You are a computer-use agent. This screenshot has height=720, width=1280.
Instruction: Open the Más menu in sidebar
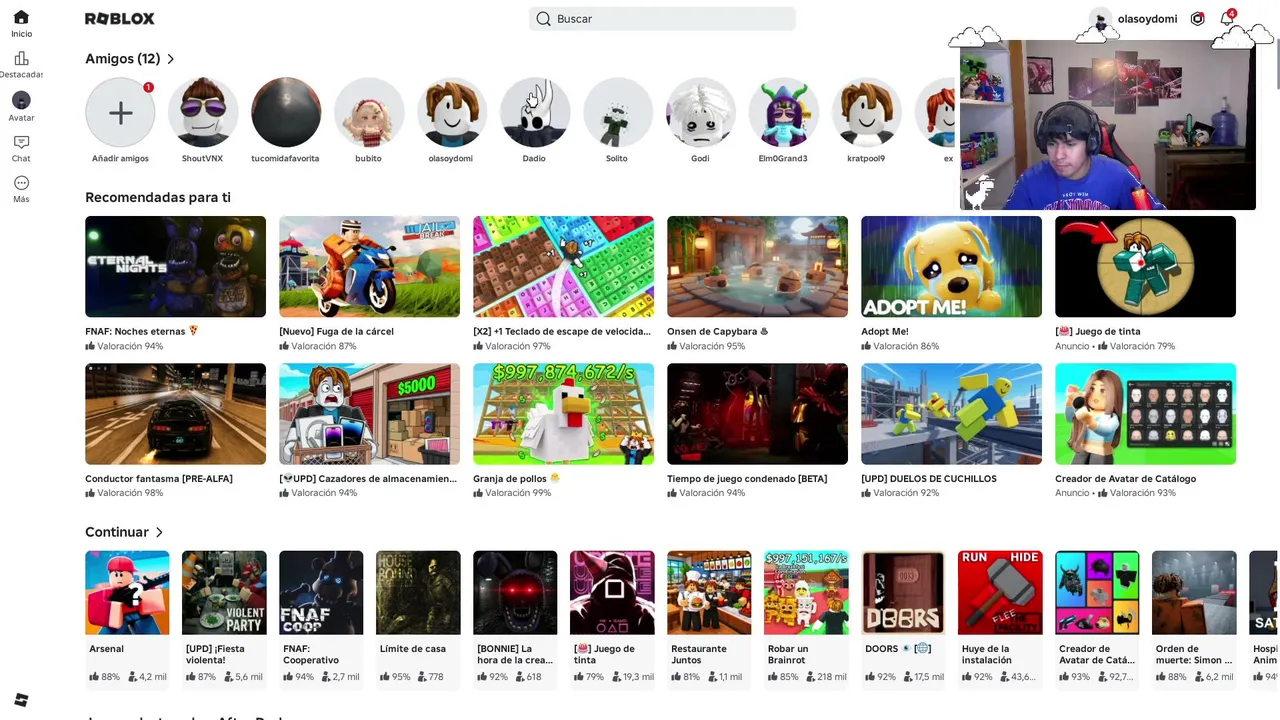(21, 189)
